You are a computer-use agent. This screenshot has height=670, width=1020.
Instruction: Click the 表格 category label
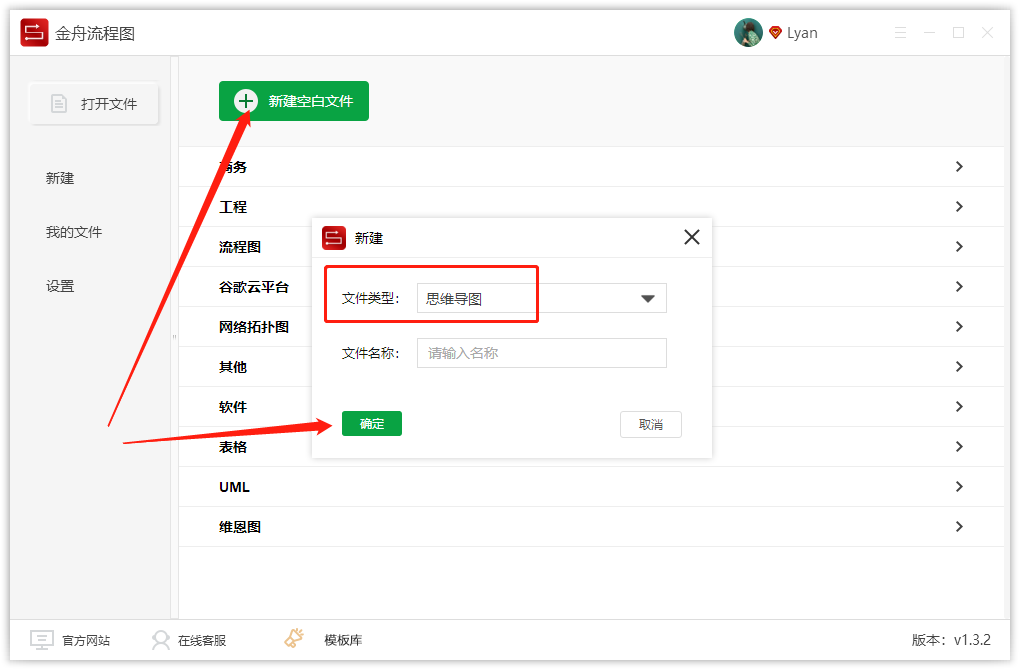[x=233, y=447]
